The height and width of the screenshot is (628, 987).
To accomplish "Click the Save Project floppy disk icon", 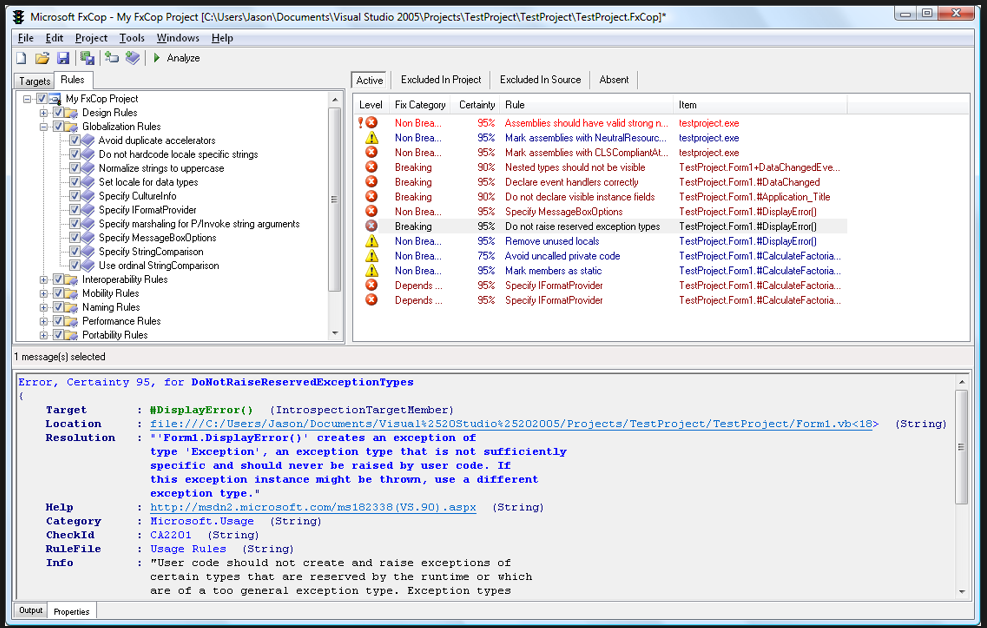I will (x=62, y=58).
